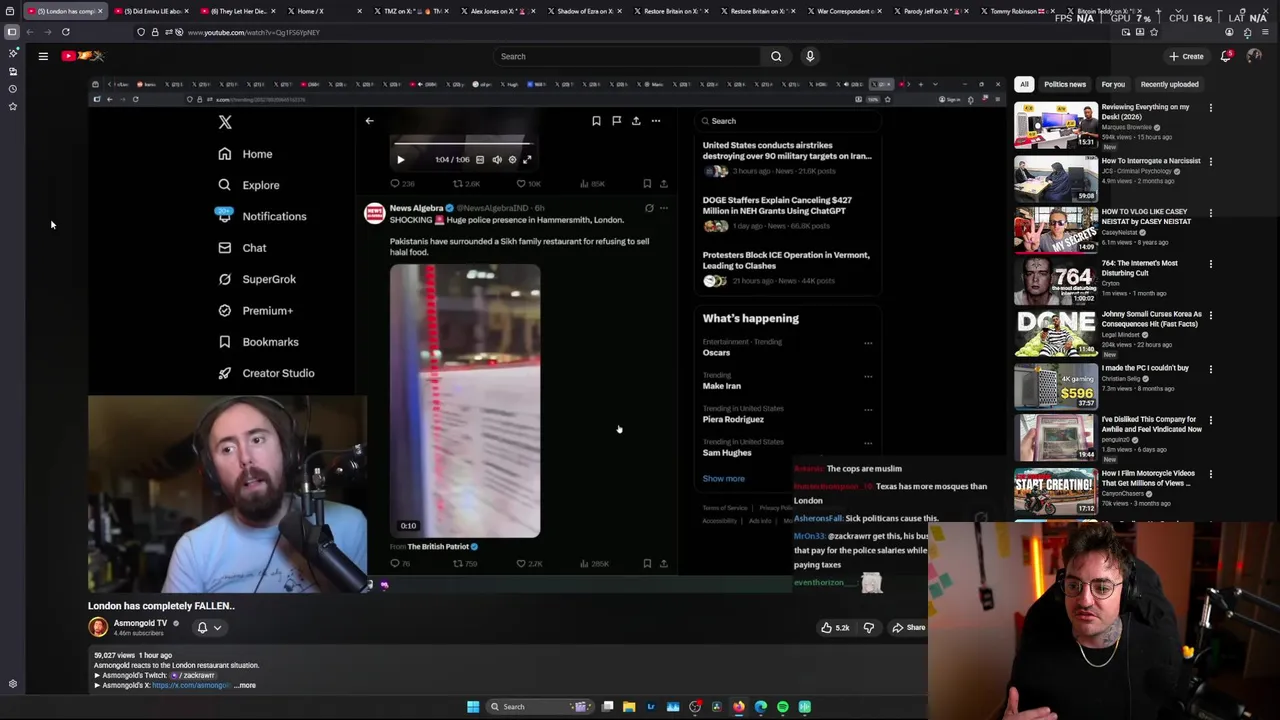Open options menu for 764 Disturbing Cult video
The width and height of the screenshot is (1280, 720).
(1211, 265)
